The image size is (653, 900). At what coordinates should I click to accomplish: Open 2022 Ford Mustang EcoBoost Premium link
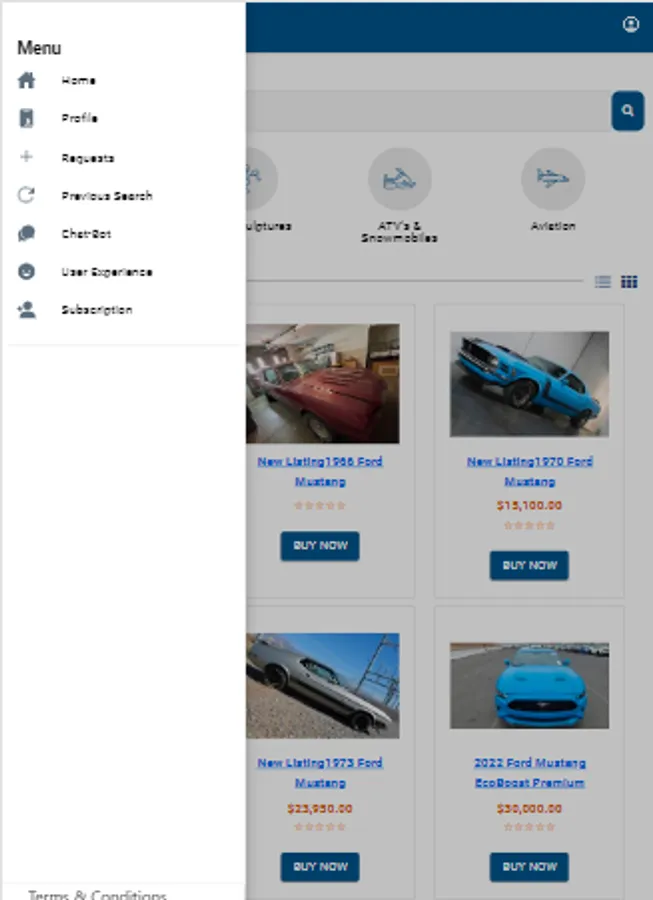click(x=530, y=773)
